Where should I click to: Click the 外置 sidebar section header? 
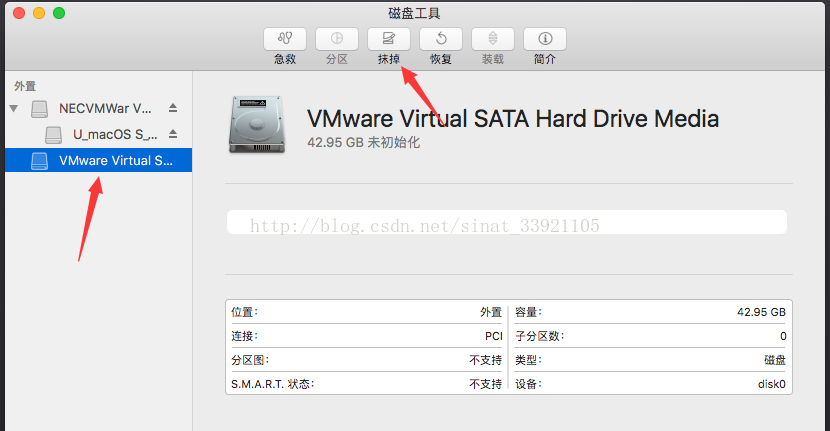[25, 86]
